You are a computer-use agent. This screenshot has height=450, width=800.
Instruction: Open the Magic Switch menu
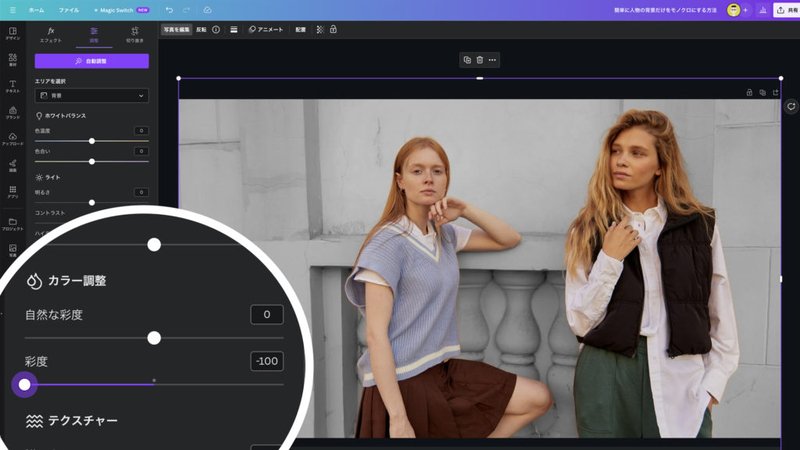121,10
